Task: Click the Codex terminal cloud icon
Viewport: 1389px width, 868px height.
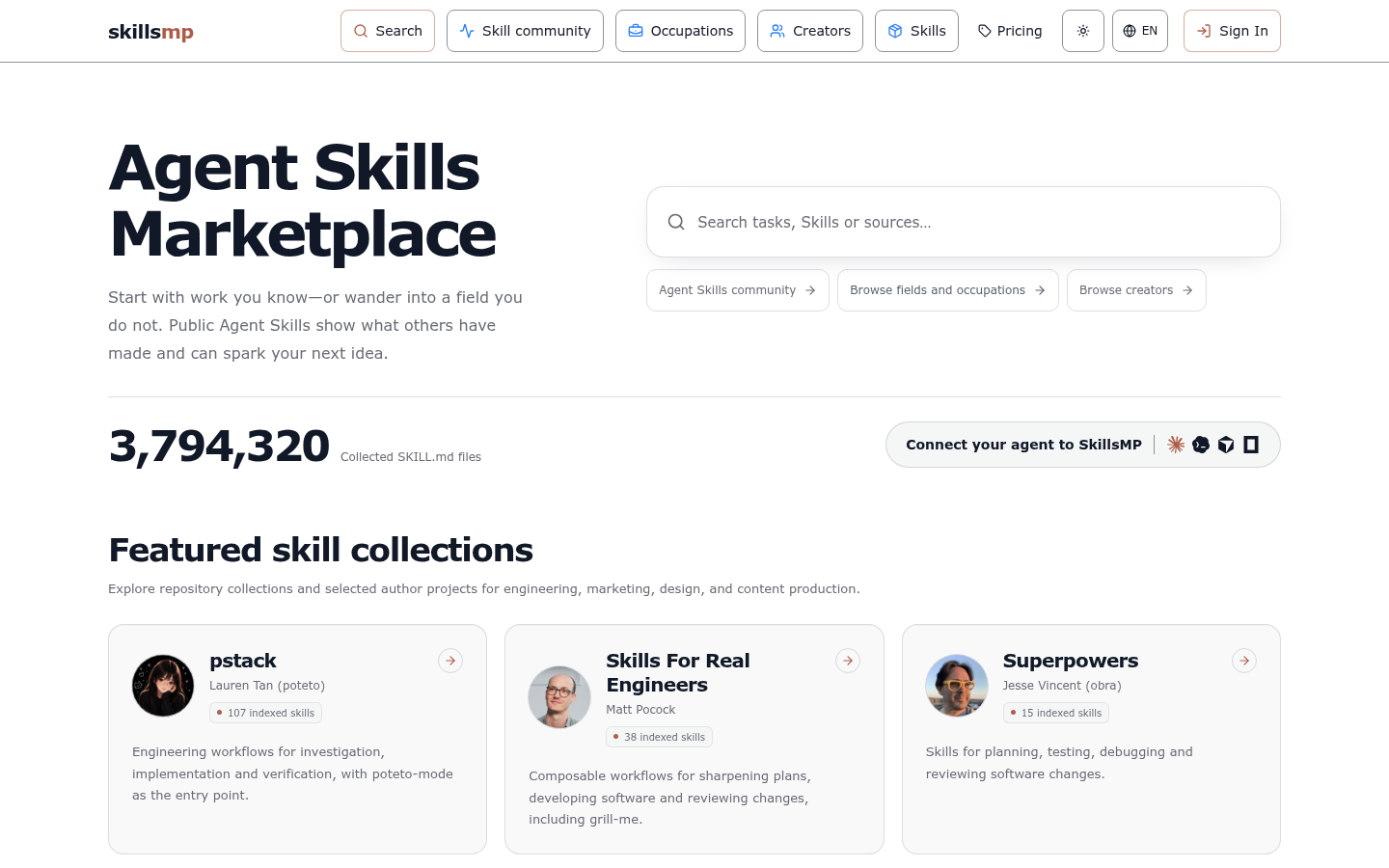Action: click(x=1201, y=445)
